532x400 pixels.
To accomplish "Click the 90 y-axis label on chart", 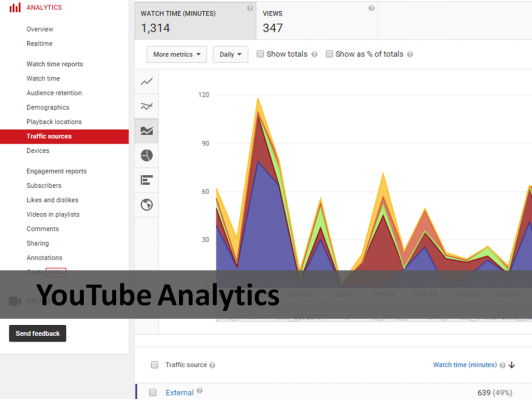I will [x=205, y=144].
